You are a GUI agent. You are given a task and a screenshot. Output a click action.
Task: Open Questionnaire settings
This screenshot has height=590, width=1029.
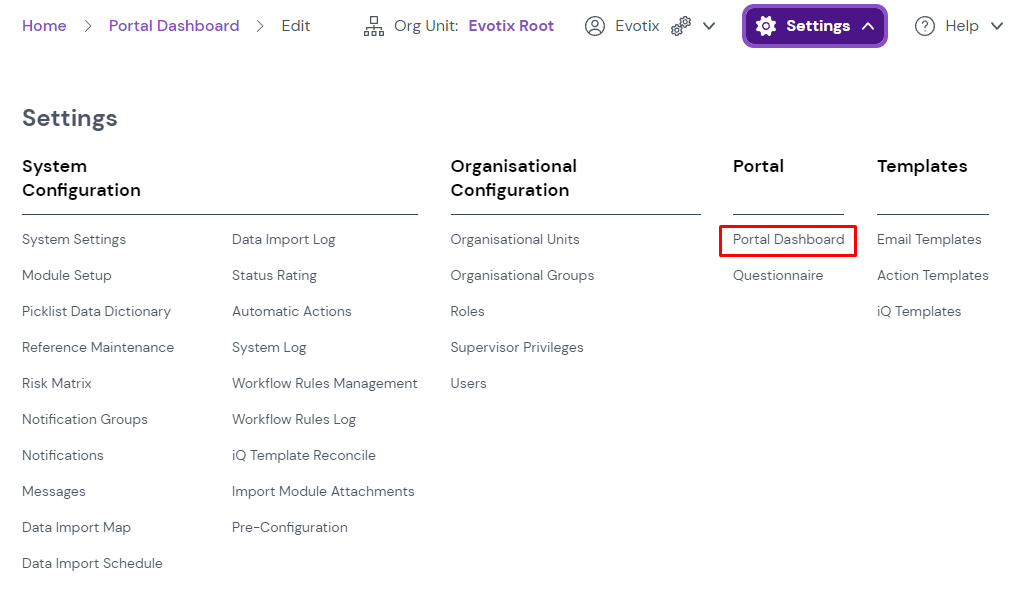coord(778,276)
